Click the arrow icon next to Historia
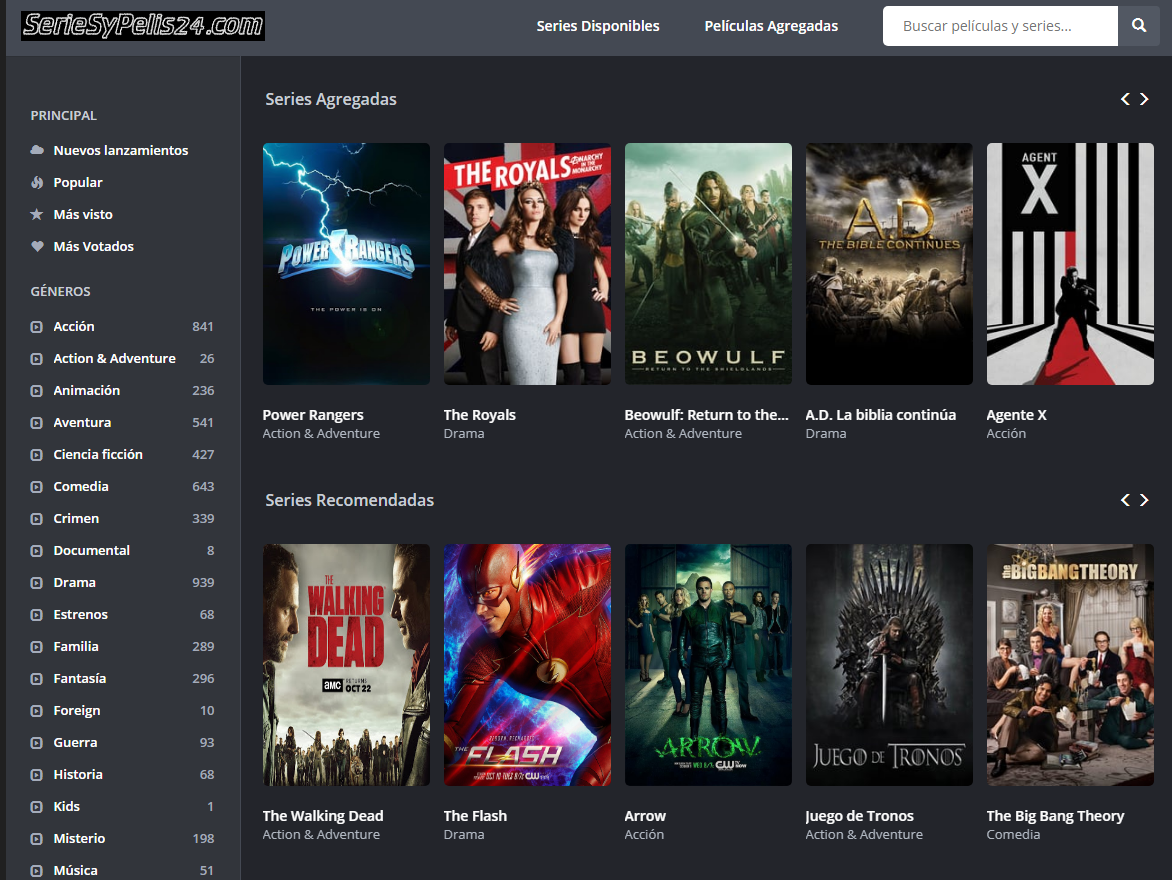Image resolution: width=1172 pixels, height=880 pixels. (37, 775)
